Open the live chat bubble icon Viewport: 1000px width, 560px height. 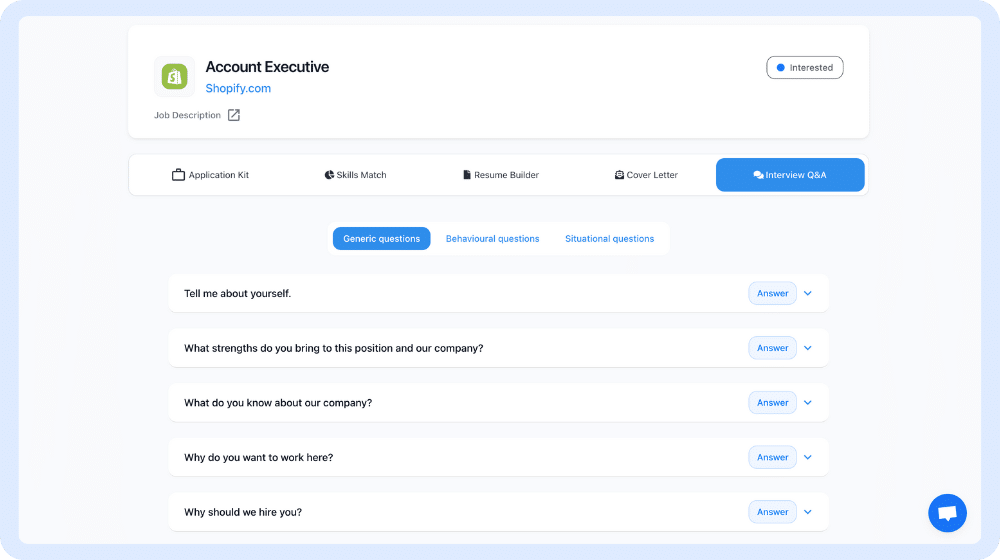point(946,513)
